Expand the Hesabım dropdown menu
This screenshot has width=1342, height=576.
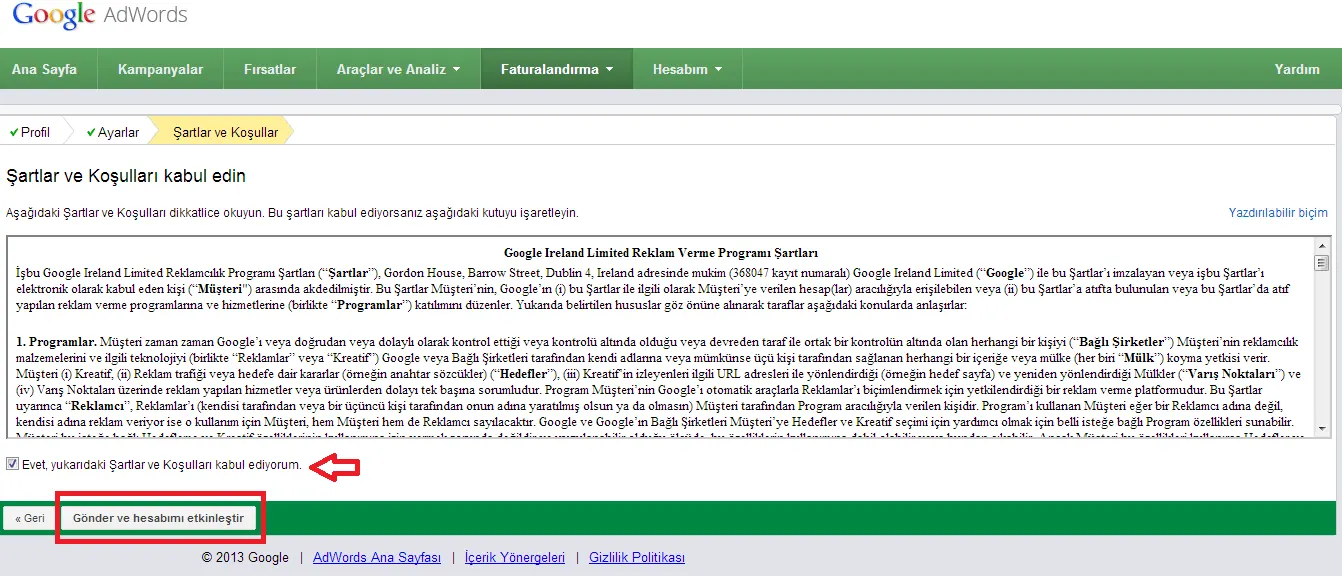tap(688, 69)
